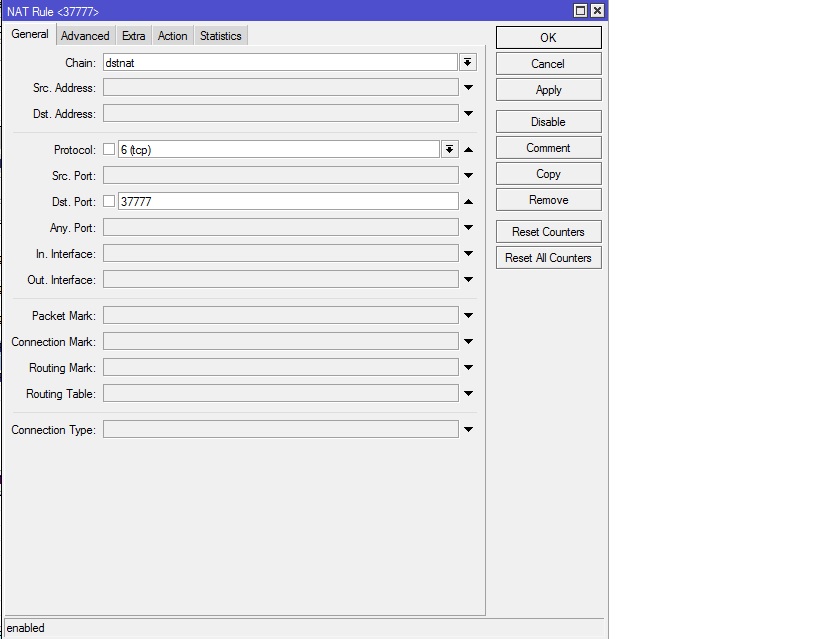Screen dimensions: 819x639
Task: Apply the NAT rule changes
Action: coord(548,90)
